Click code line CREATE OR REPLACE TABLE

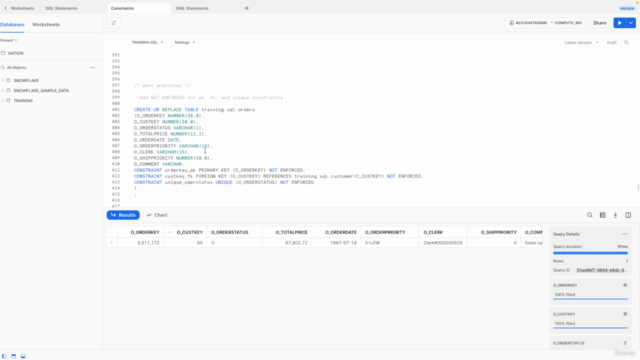tap(194, 110)
